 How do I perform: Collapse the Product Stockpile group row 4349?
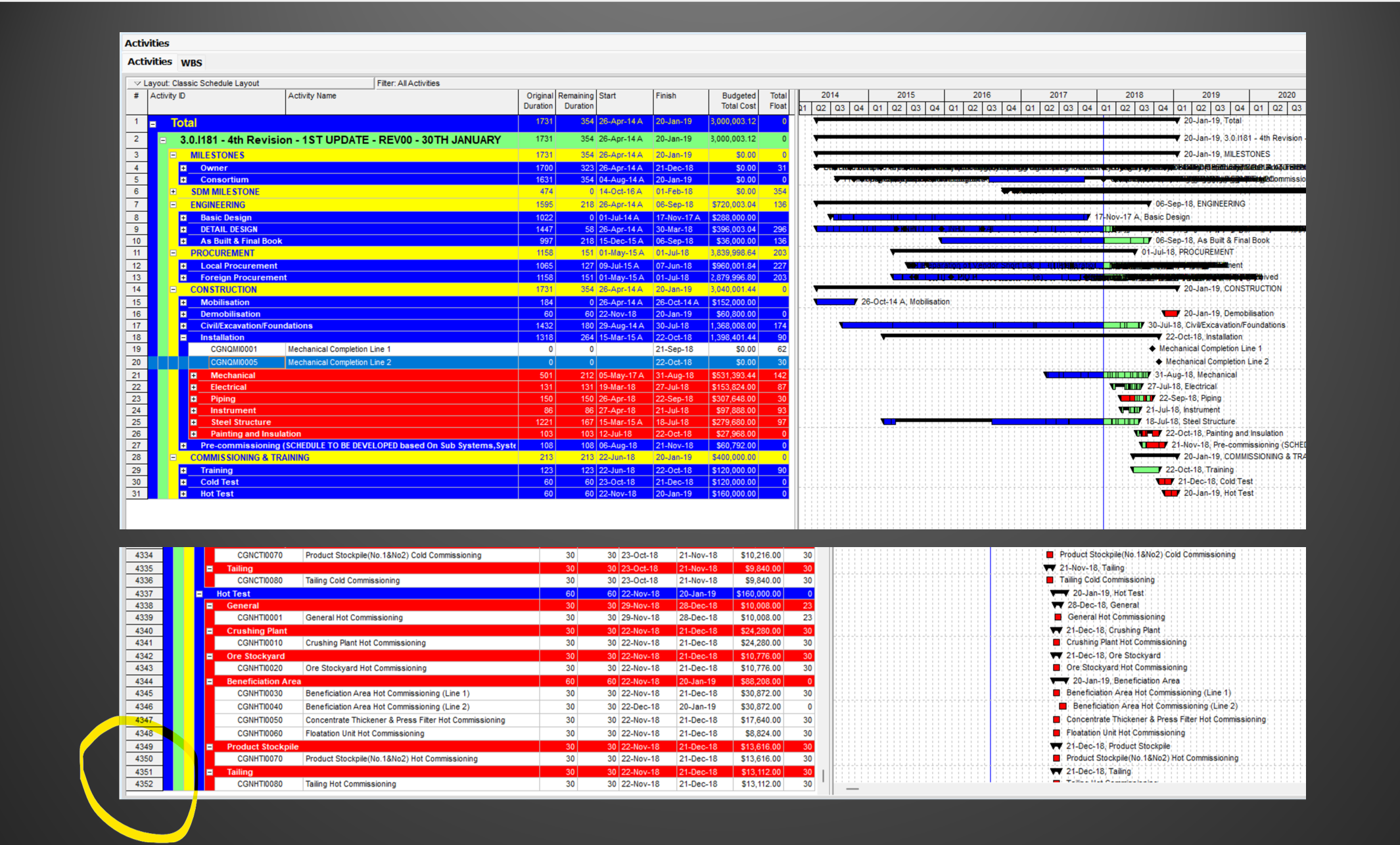tap(210, 747)
